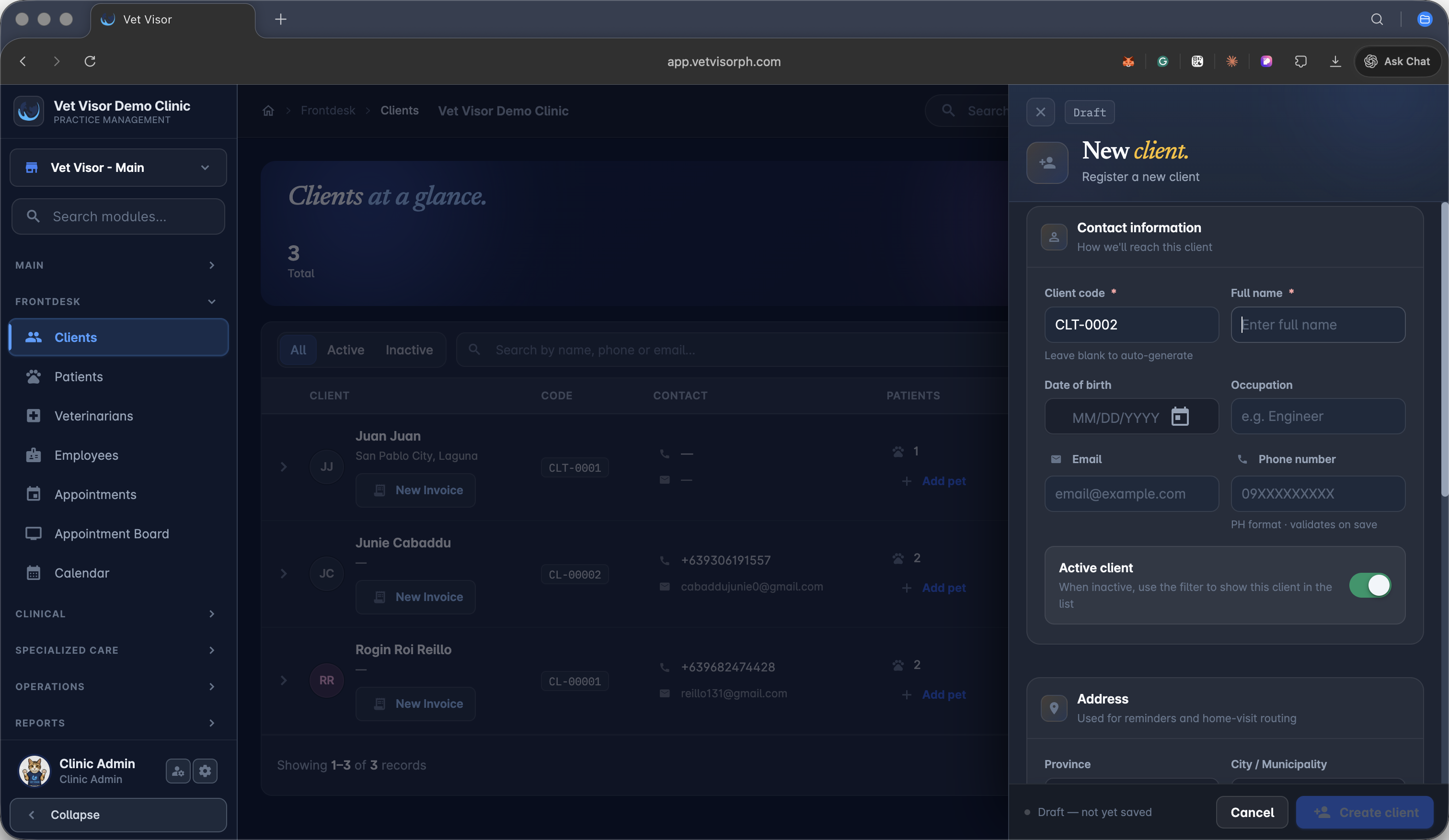Viewport: 1449px width, 840px height.
Task: Open the Appointments module
Action: [x=118, y=495]
